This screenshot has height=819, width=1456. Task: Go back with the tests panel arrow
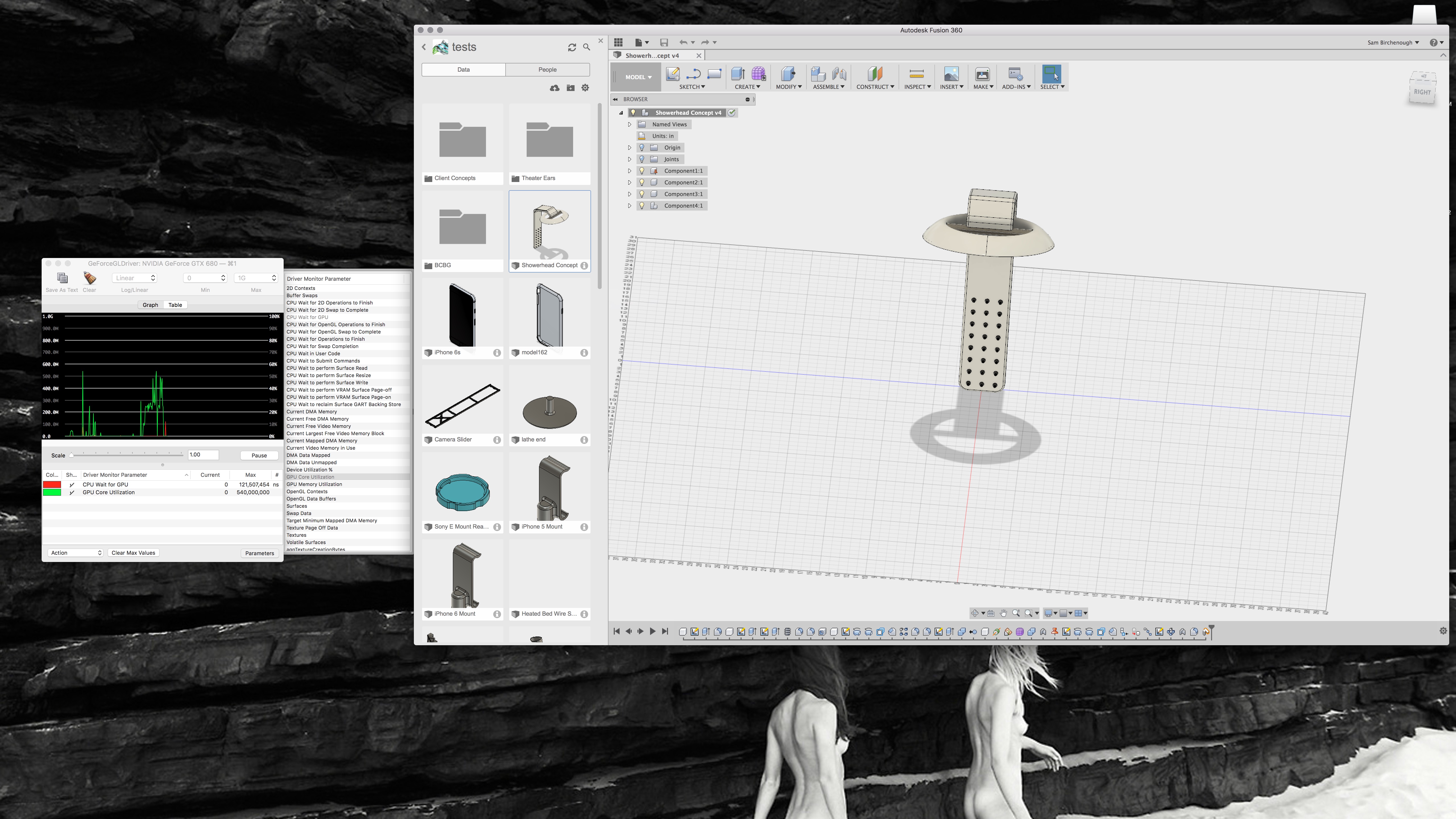coord(424,47)
